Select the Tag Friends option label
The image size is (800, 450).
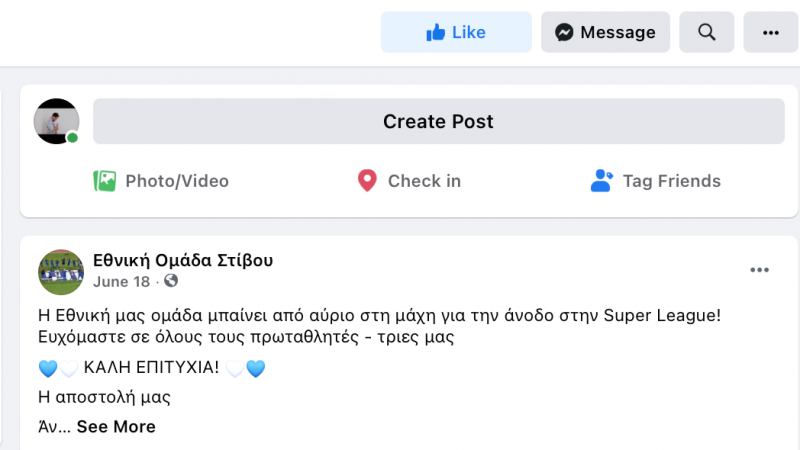coord(671,181)
